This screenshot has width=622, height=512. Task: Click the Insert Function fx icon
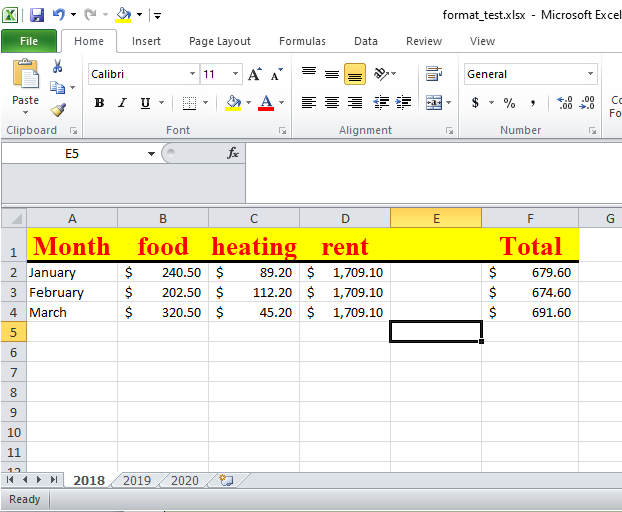click(x=233, y=153)
